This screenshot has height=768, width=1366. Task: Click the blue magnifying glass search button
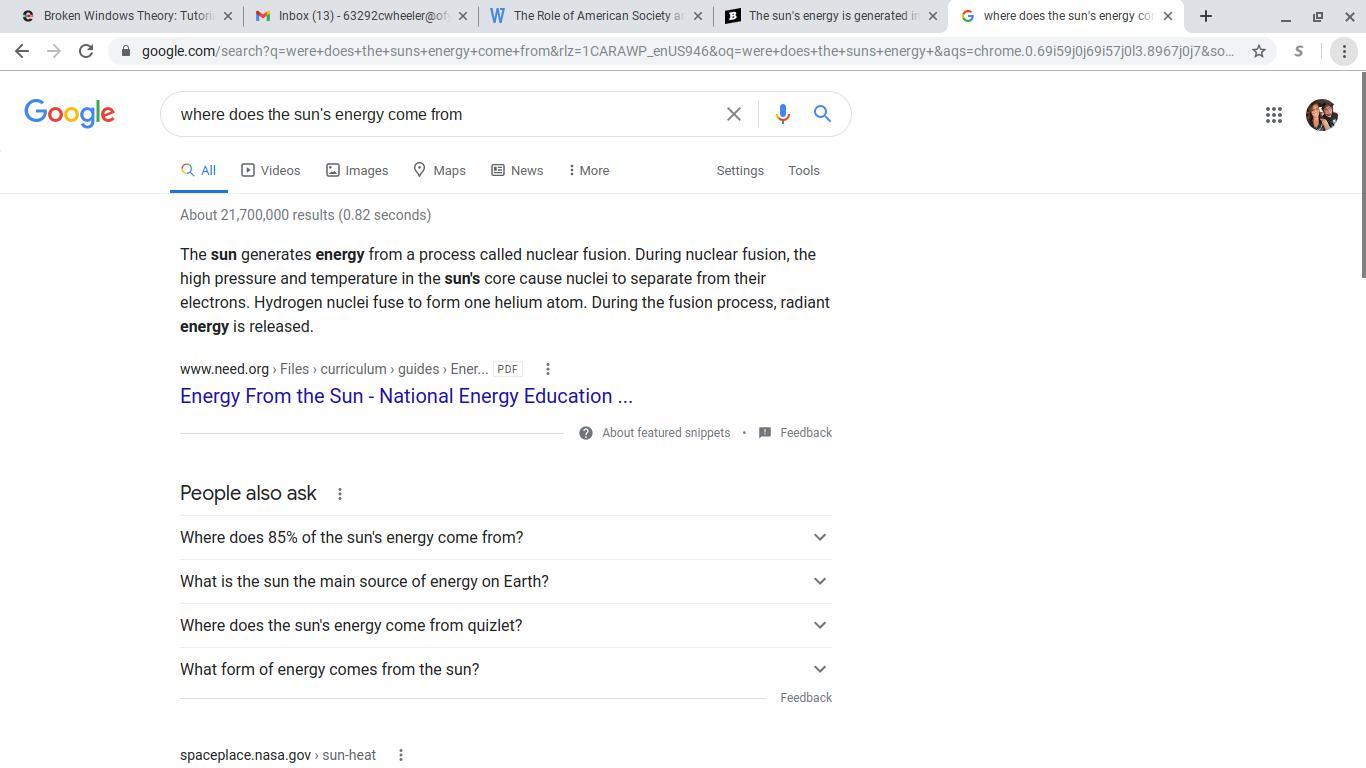[x=822, y=114]
